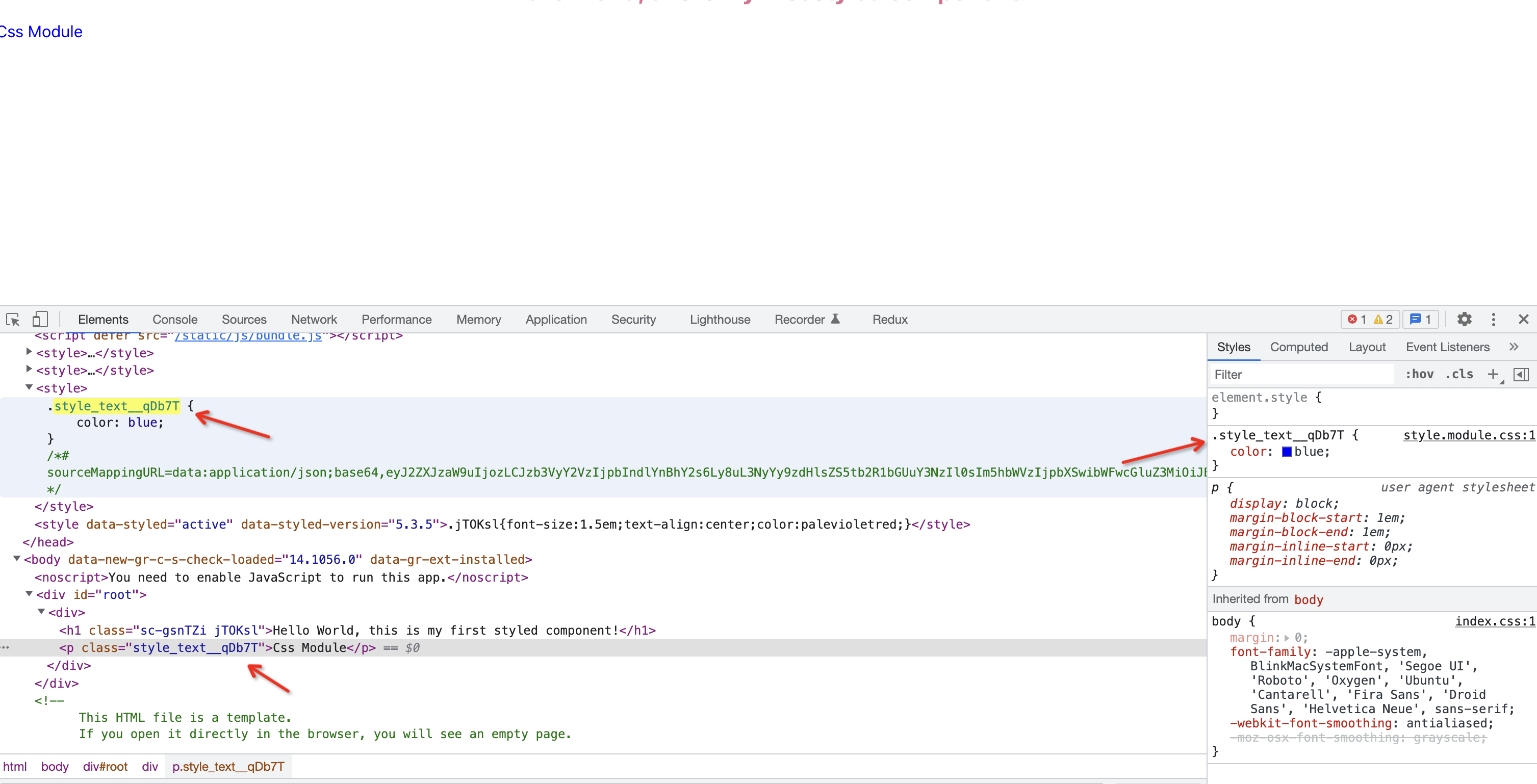Collapse the div id root node
The width and height of the screenshot is (1537, 784).
[x=29, y=594]
